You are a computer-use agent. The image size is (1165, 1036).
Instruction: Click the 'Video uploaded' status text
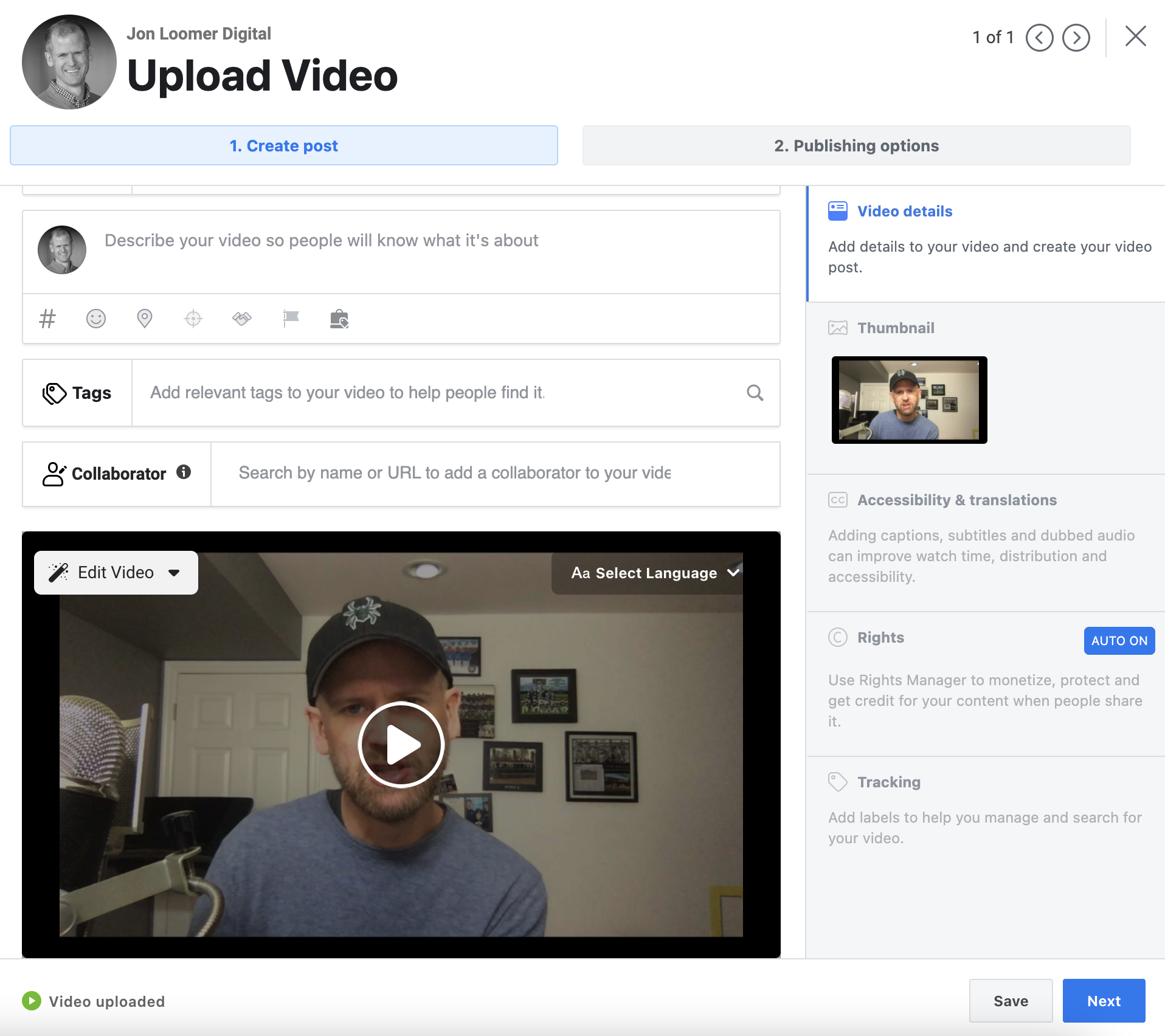point(107,1001)
